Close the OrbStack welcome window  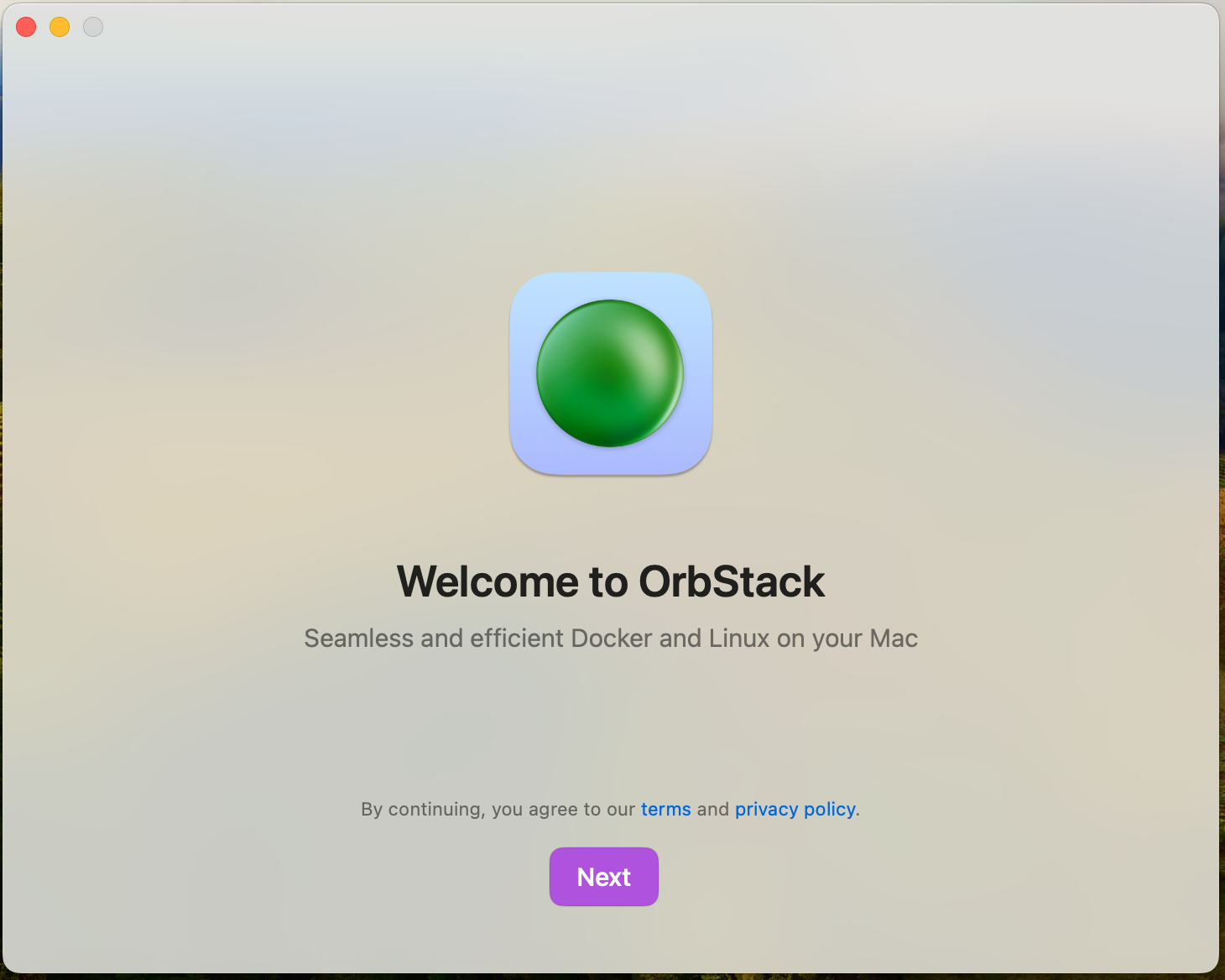pos(26,27)
